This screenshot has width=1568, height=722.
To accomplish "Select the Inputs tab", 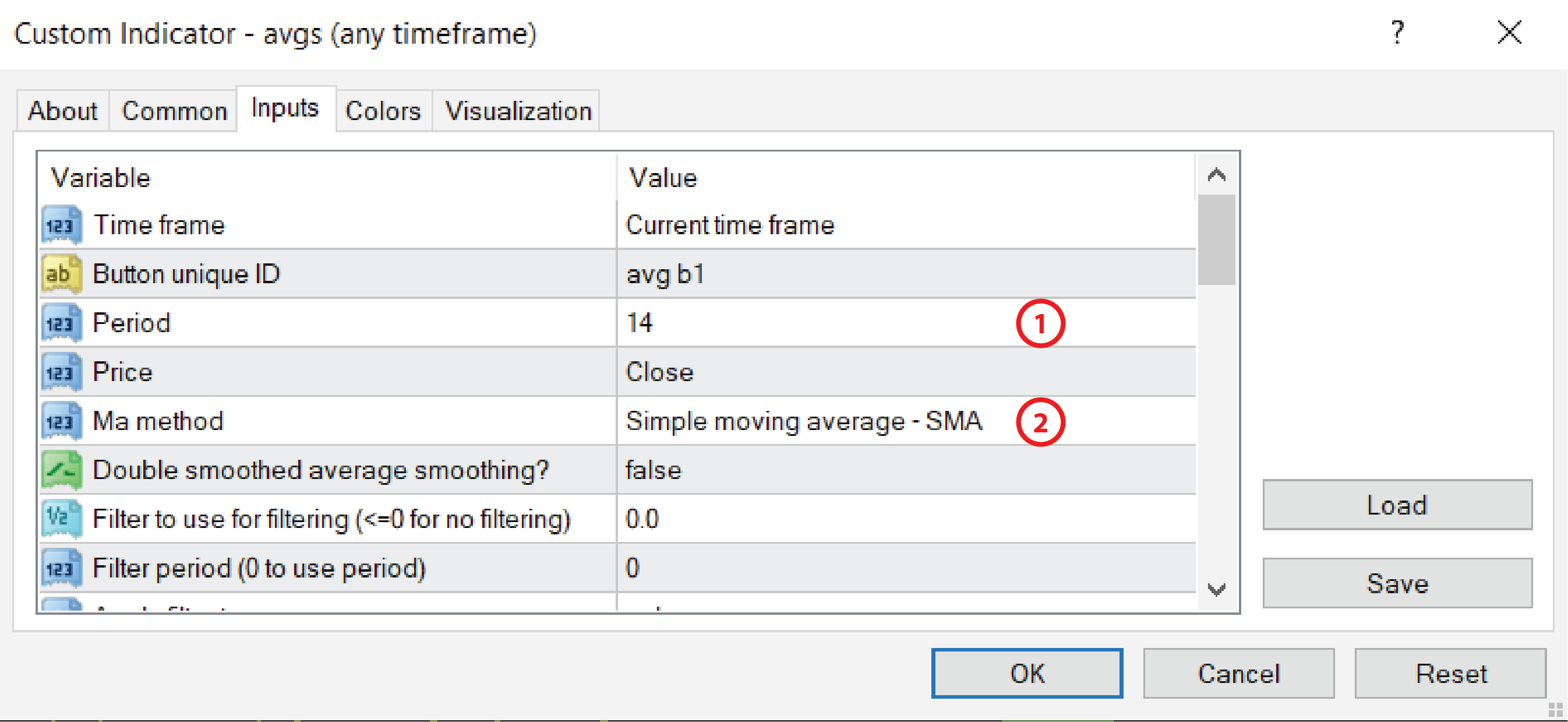I will [x=285, y=108].
